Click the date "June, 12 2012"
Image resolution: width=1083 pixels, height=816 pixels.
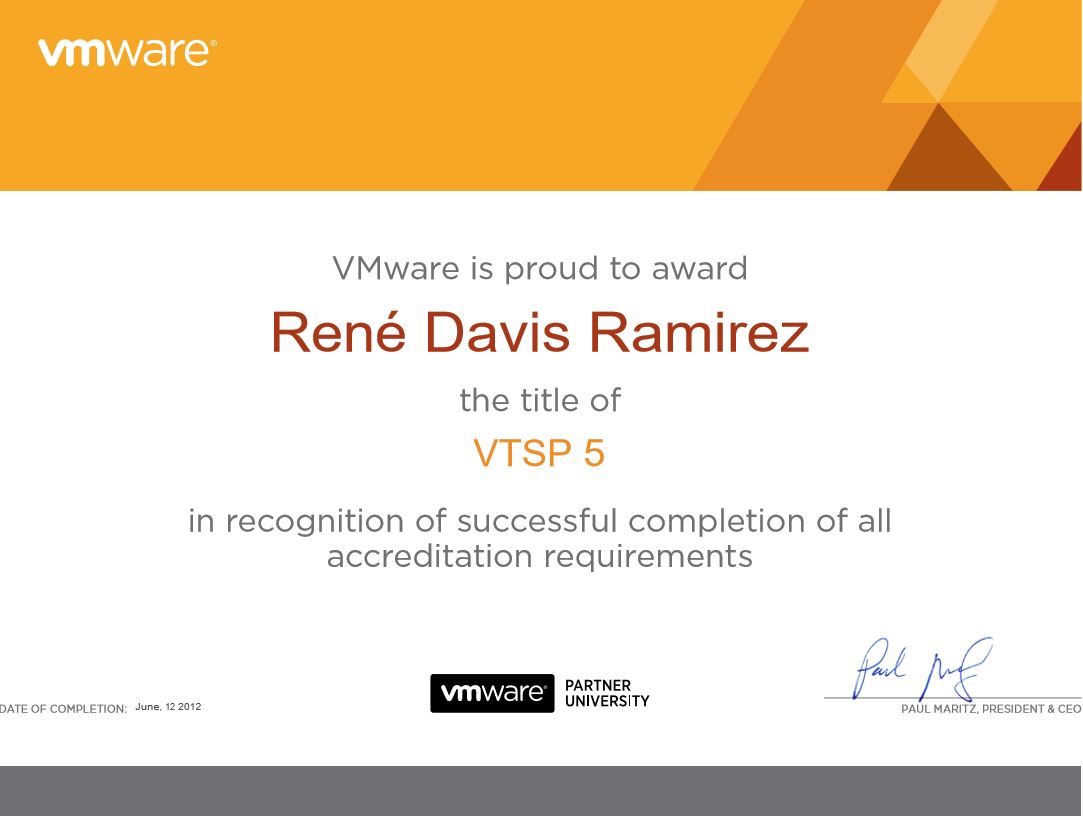169,707
